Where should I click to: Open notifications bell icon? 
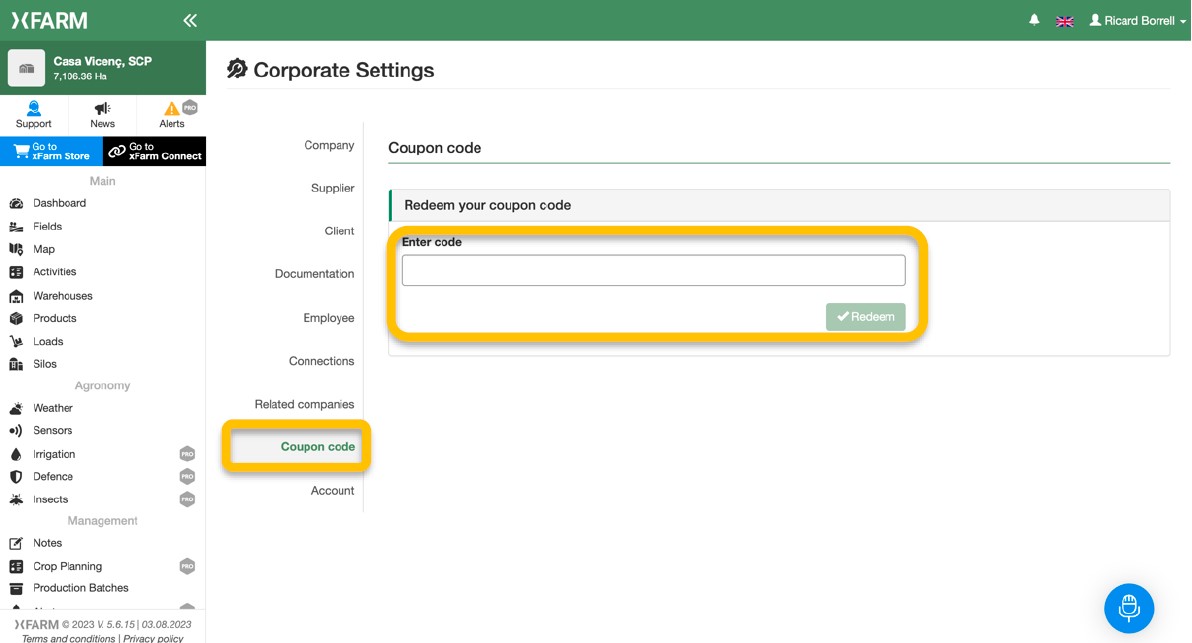click(x=1034, y=21)
